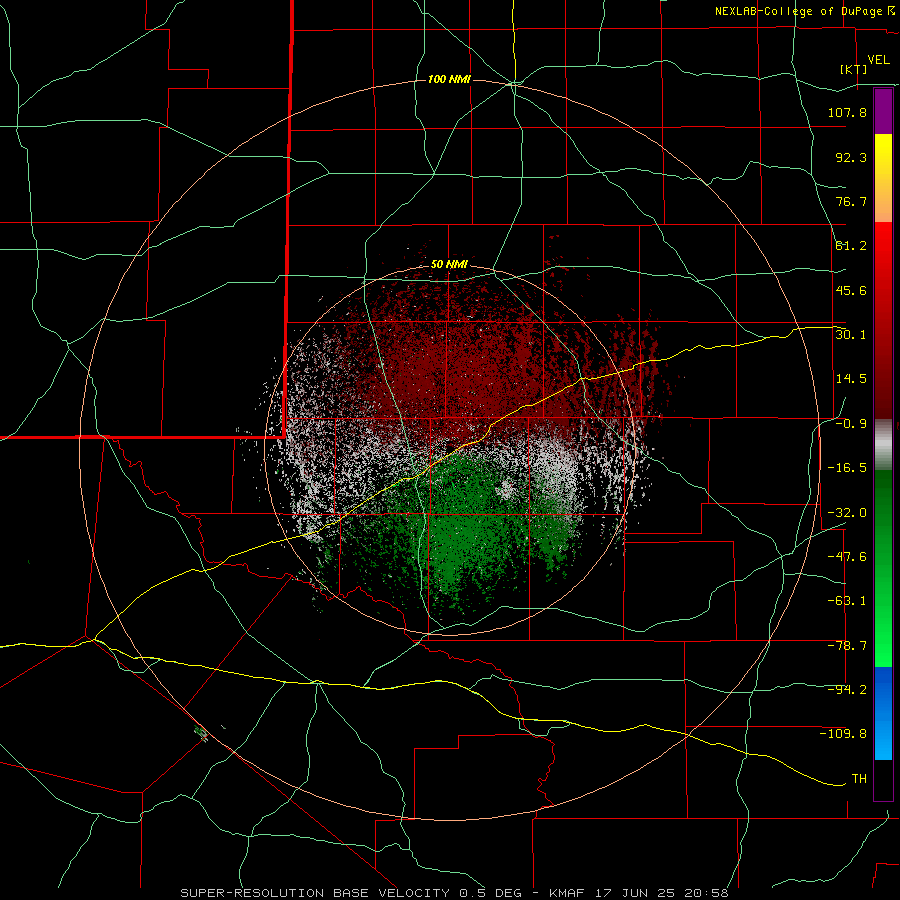Click the 45.6 velocity scale label
Viewport: 900px width, 900px height.
[x=851, y=290]
